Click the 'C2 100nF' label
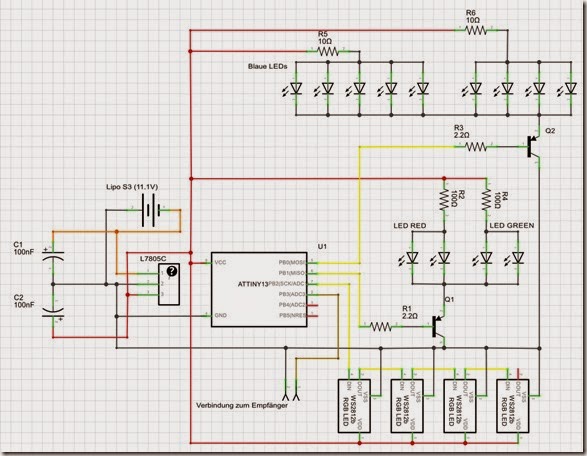 (24, 301)
